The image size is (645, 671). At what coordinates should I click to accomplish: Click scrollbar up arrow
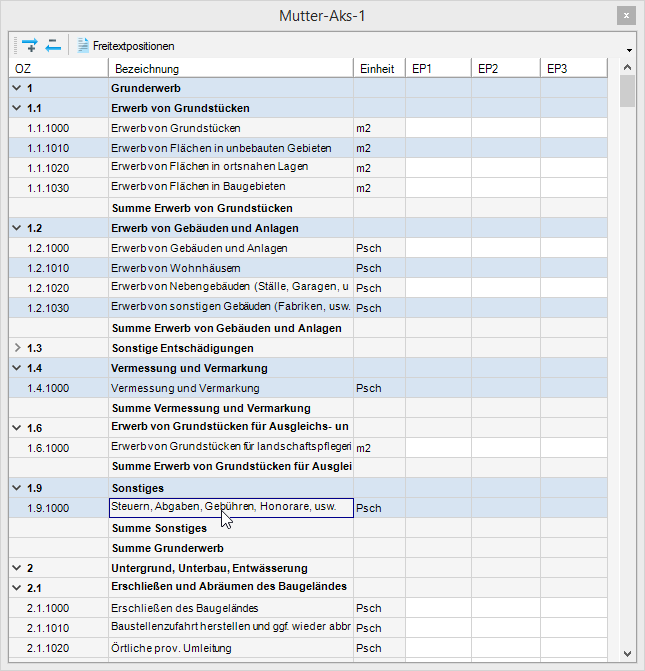(x=627, y=67)
